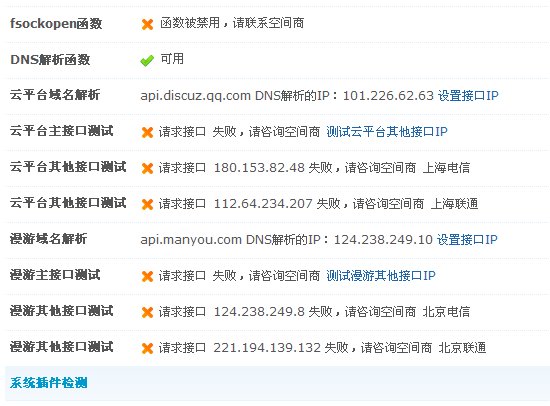Screen dimensions: 550x406
Task: Click the 云平台域名解析 label
Action: (55, 95)
